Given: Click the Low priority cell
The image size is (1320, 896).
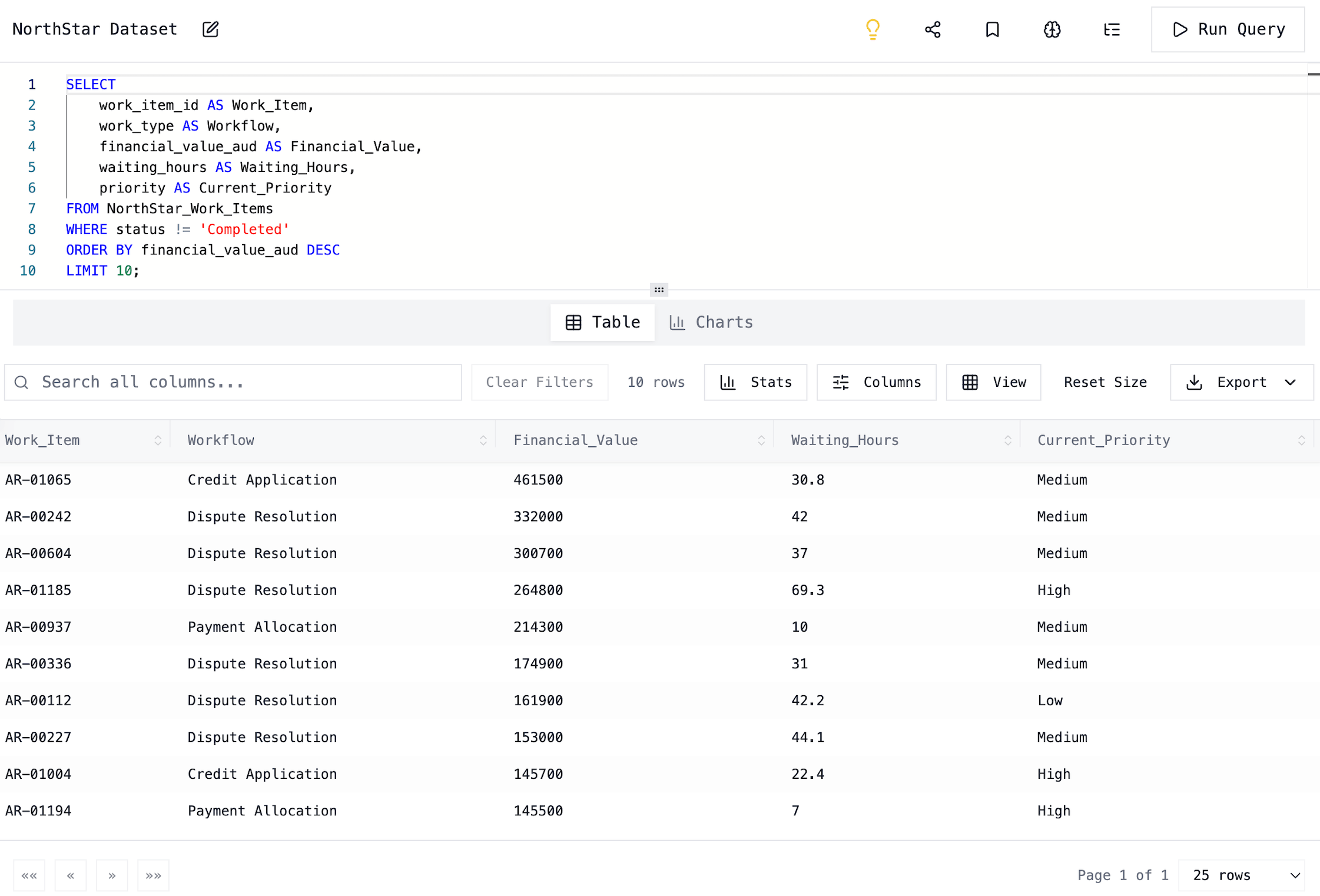Looking at the screenshot, I should [1050, 701].
